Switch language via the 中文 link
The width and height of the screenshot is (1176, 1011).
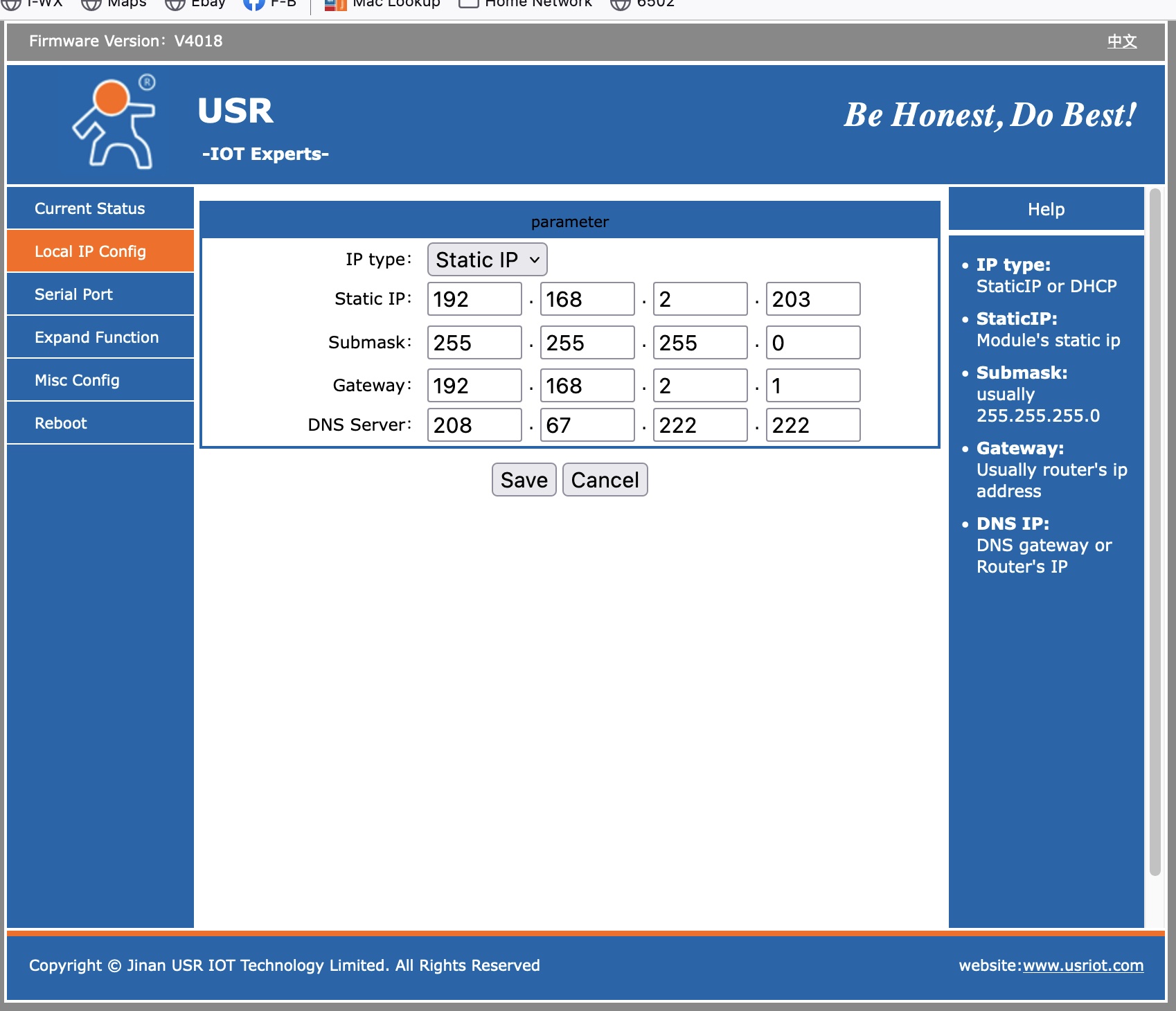[x=1121, y=41]
